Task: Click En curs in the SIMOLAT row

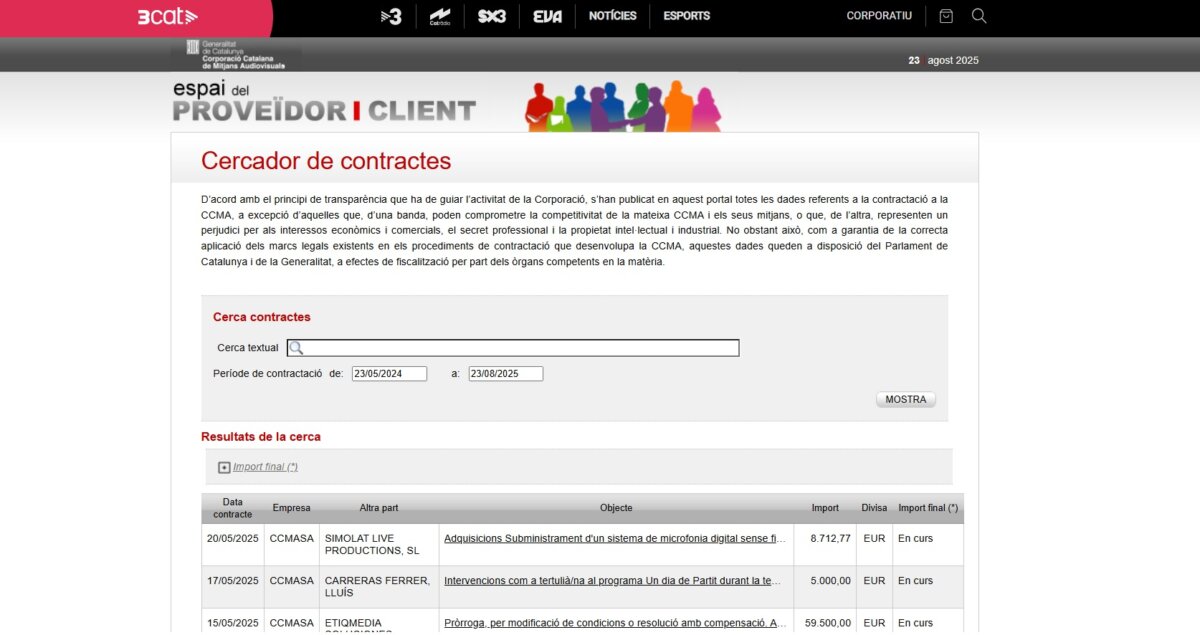Action: 915,539
